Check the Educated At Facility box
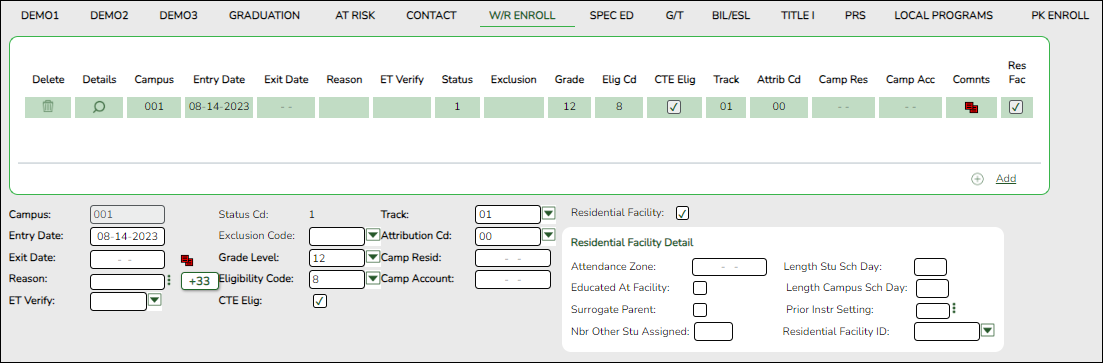 click(x=700, y=288)
